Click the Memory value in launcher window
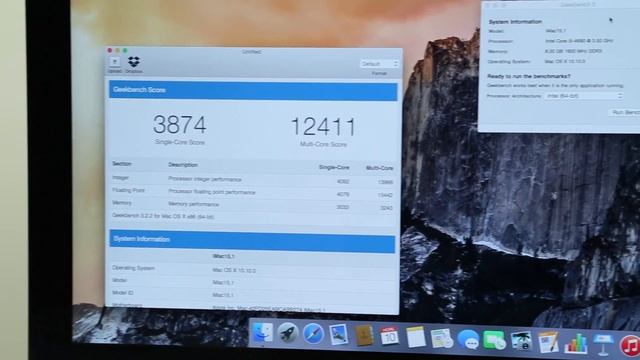This screenshot has height=360, width=640. [573, 51]
